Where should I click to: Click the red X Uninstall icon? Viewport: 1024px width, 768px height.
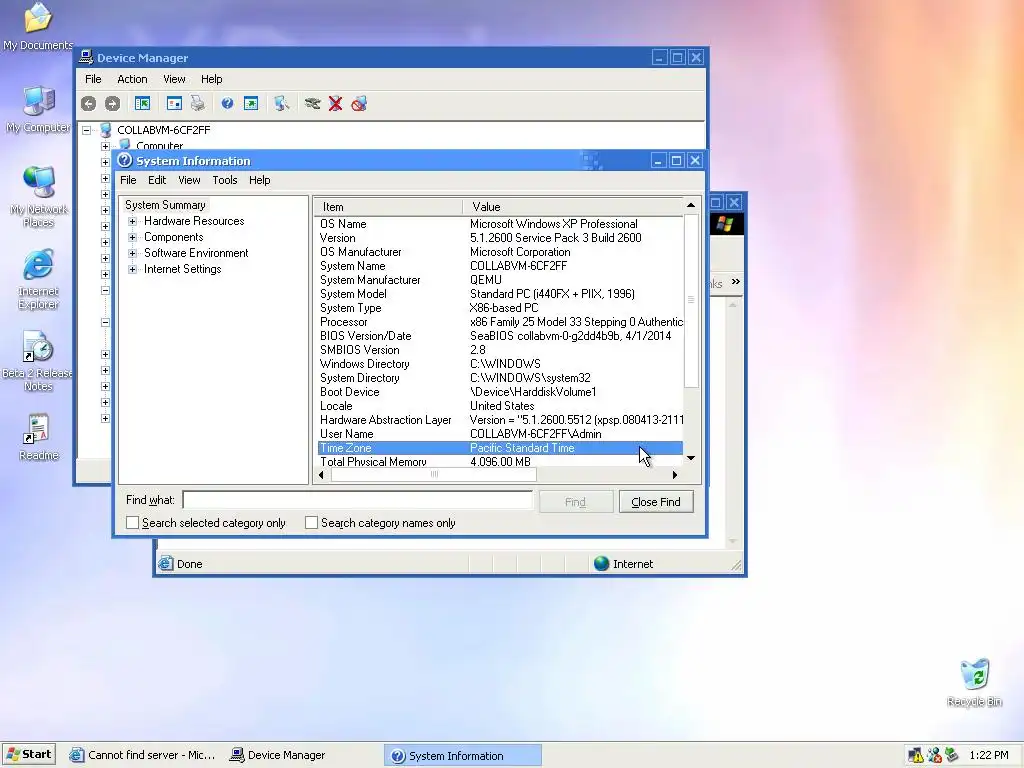(x=335, y=103)
